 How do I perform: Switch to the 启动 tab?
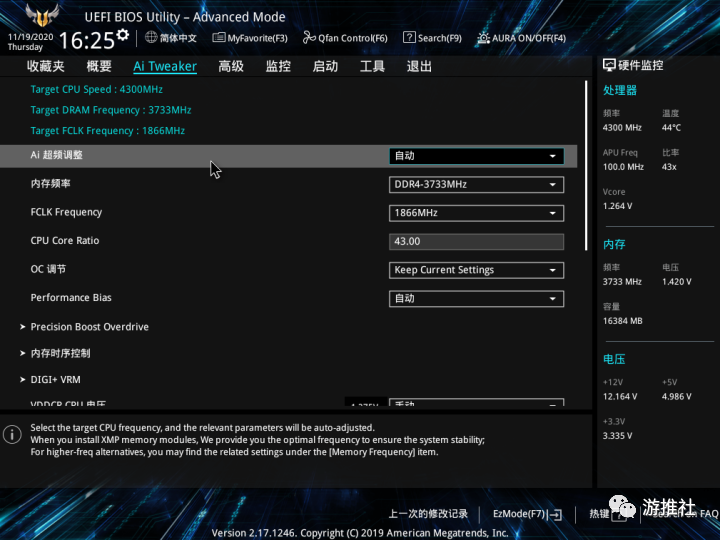pyautogui.click(x=325, y=66)
